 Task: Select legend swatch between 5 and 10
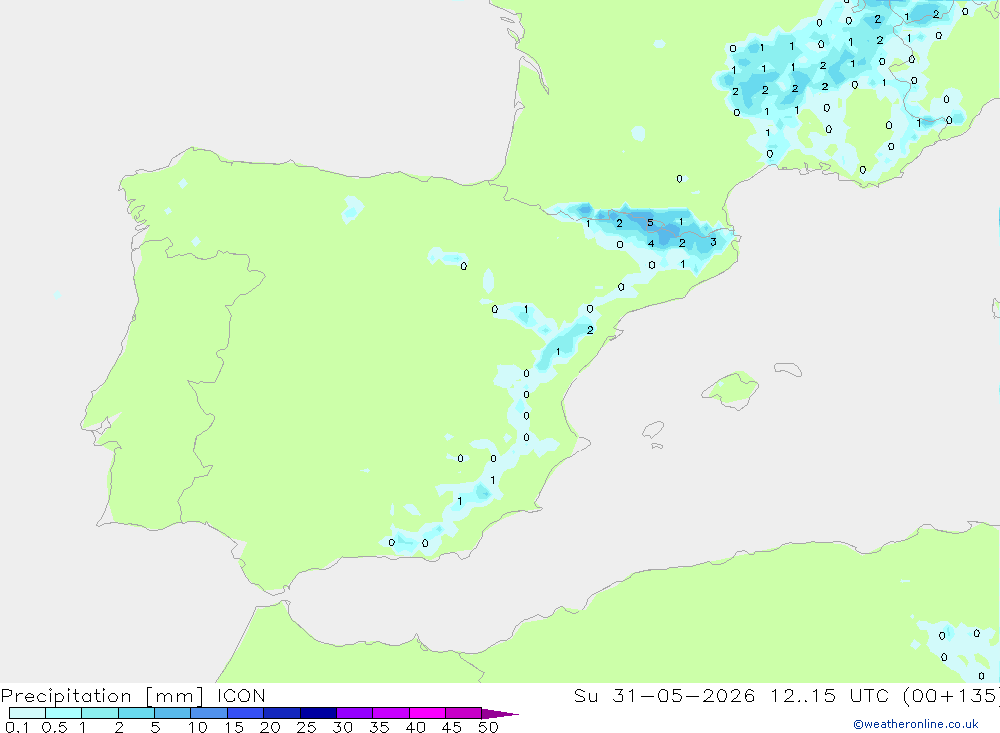pos(172,713)
